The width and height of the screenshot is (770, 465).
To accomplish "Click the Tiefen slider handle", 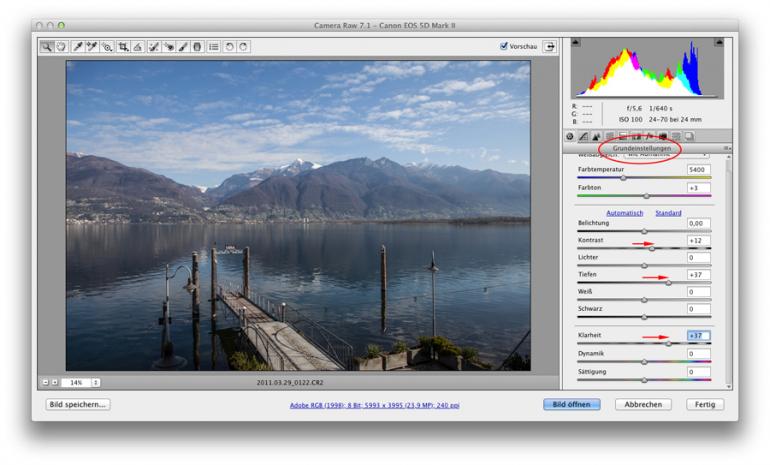I will [x=668, y=283].
